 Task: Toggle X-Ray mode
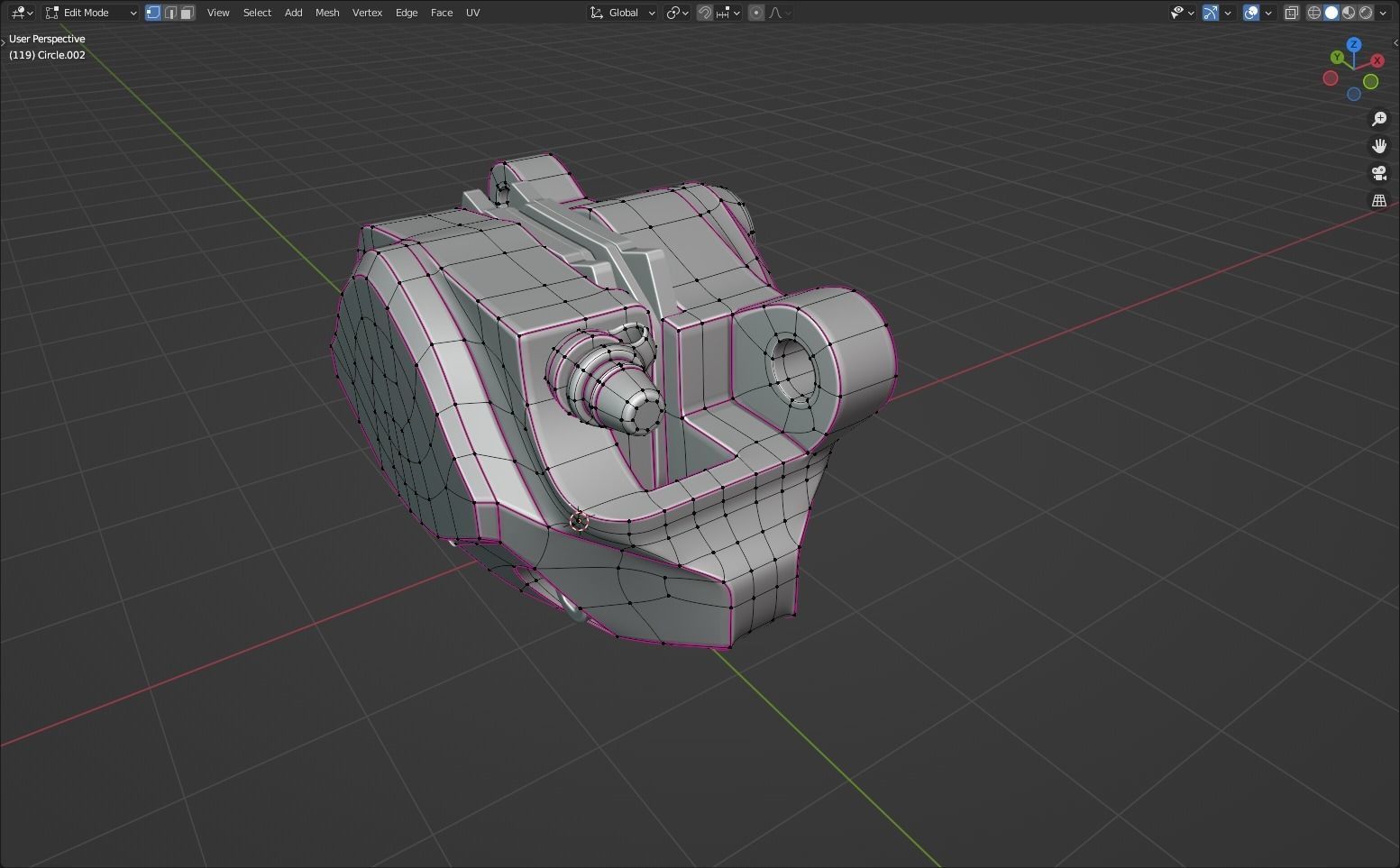tap(1291, 13)
